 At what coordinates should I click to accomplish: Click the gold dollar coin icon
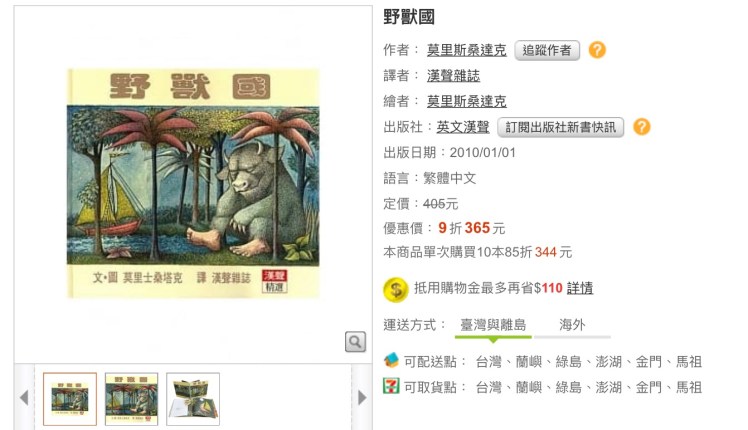(395, 289)
